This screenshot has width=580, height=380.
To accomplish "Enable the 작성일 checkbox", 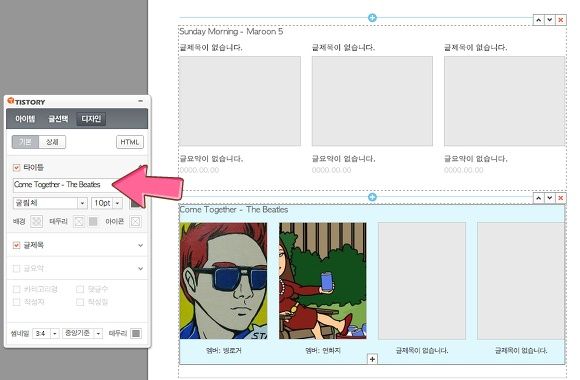I will 80,302.
